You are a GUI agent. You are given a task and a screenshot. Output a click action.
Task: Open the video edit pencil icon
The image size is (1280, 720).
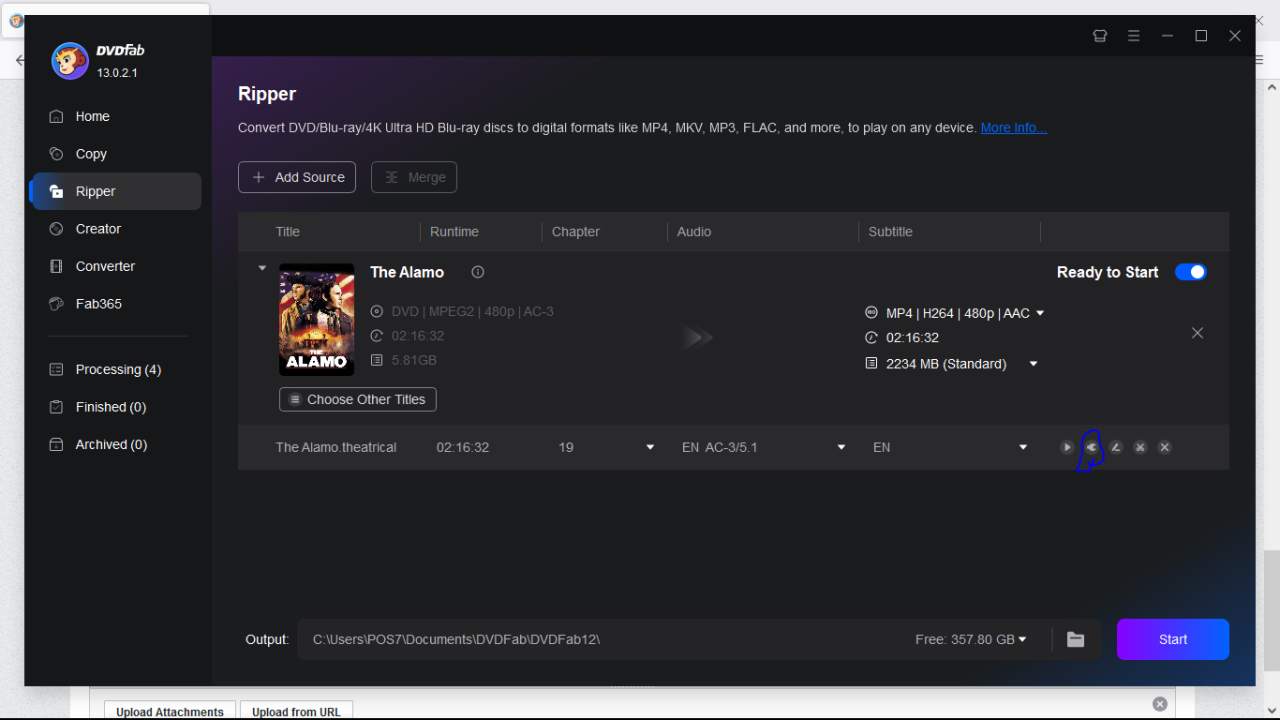pyautogui.click(x=1116, y=447)
